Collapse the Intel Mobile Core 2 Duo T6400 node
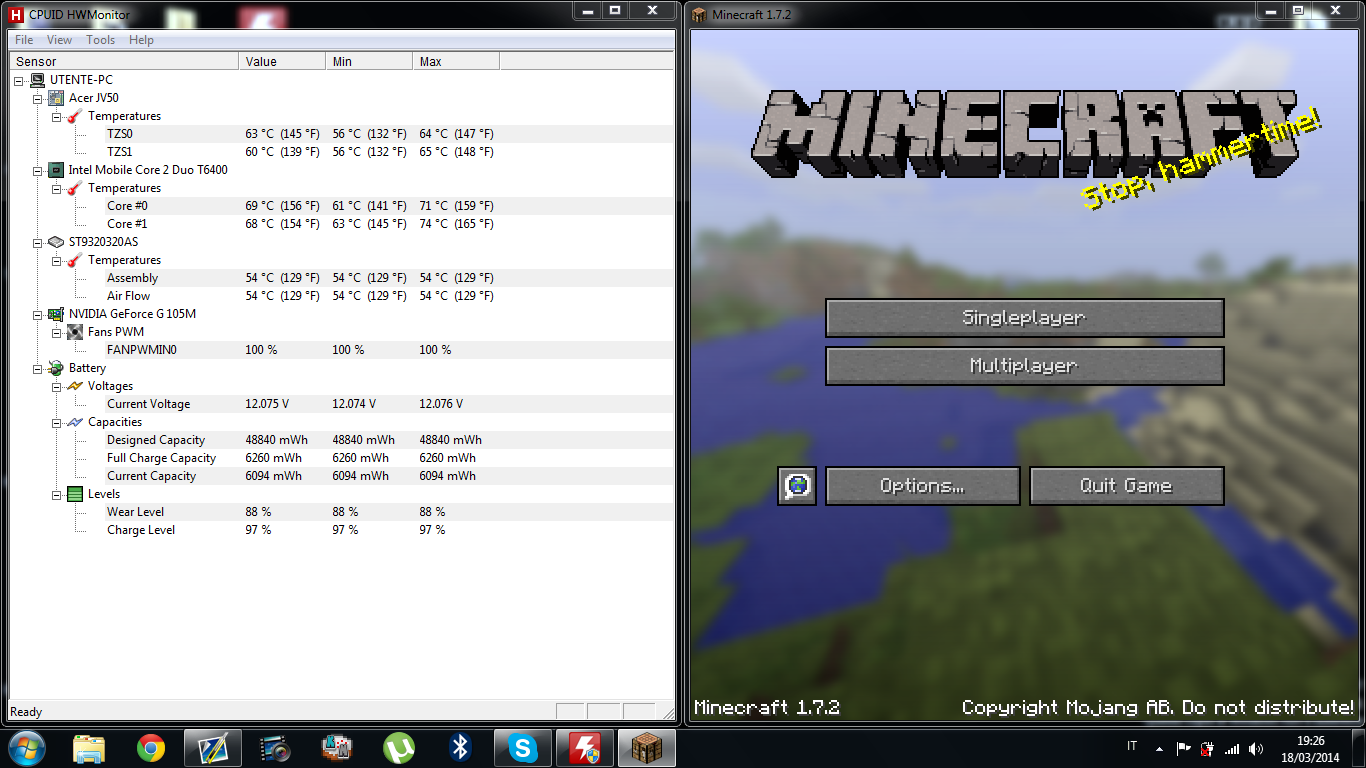 pyautogui.click(x=38, y=170)
